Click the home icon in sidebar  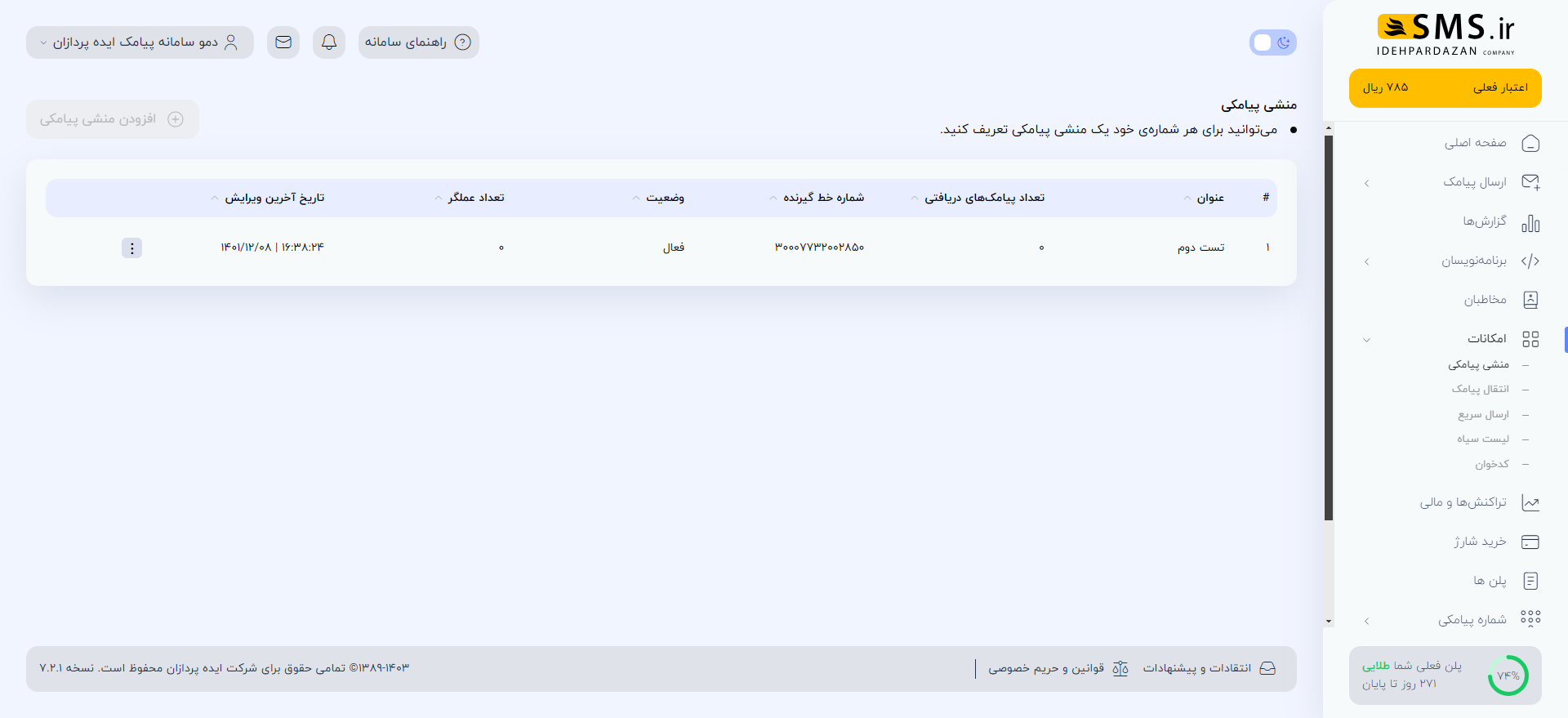click(1530, 144)
